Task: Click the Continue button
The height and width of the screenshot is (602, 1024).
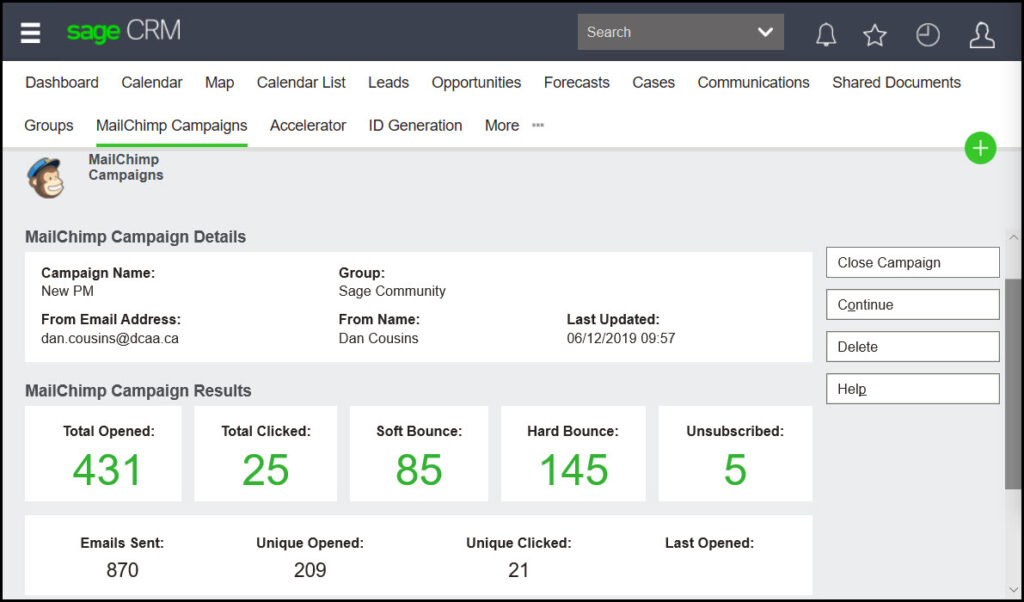Action: point(912,305)
